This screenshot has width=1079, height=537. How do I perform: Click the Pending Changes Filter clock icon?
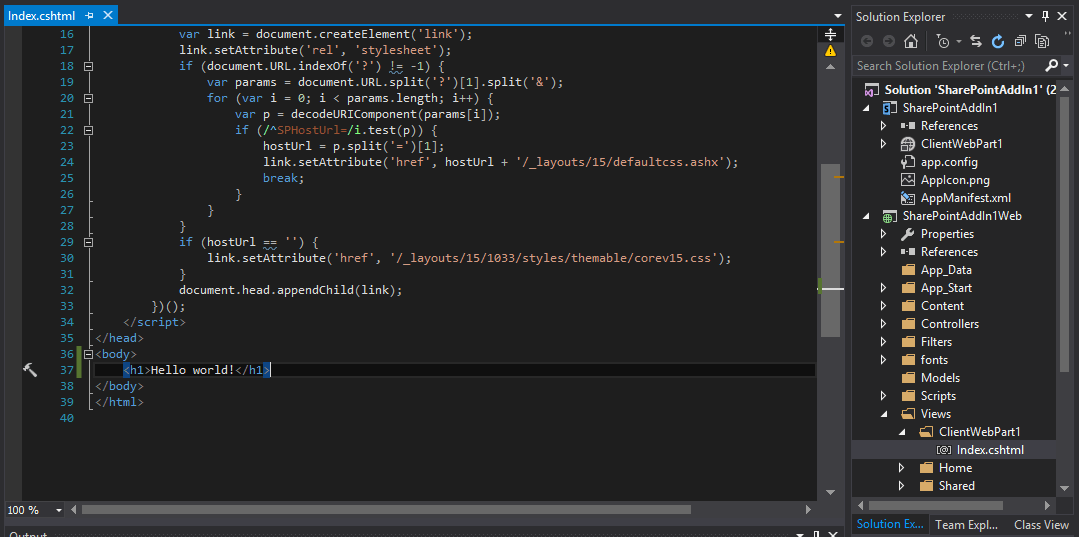click(942, 41)
